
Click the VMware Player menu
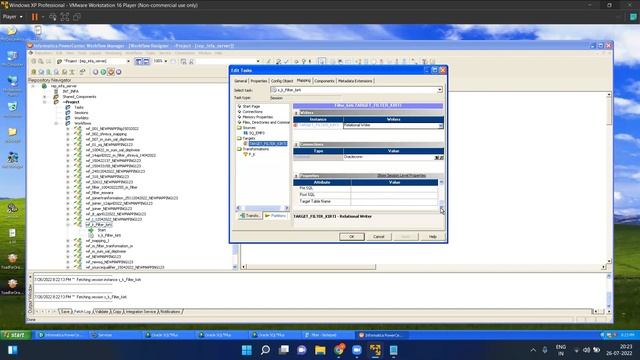pos(12,17)
